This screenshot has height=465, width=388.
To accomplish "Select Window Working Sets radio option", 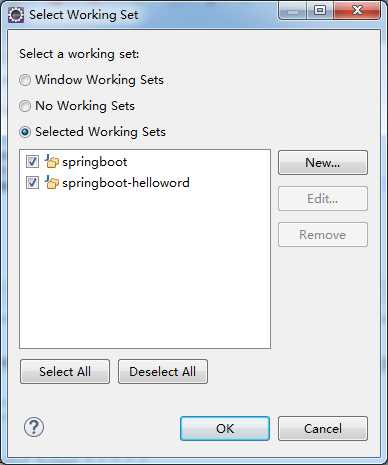I will [x=25, y=80].
